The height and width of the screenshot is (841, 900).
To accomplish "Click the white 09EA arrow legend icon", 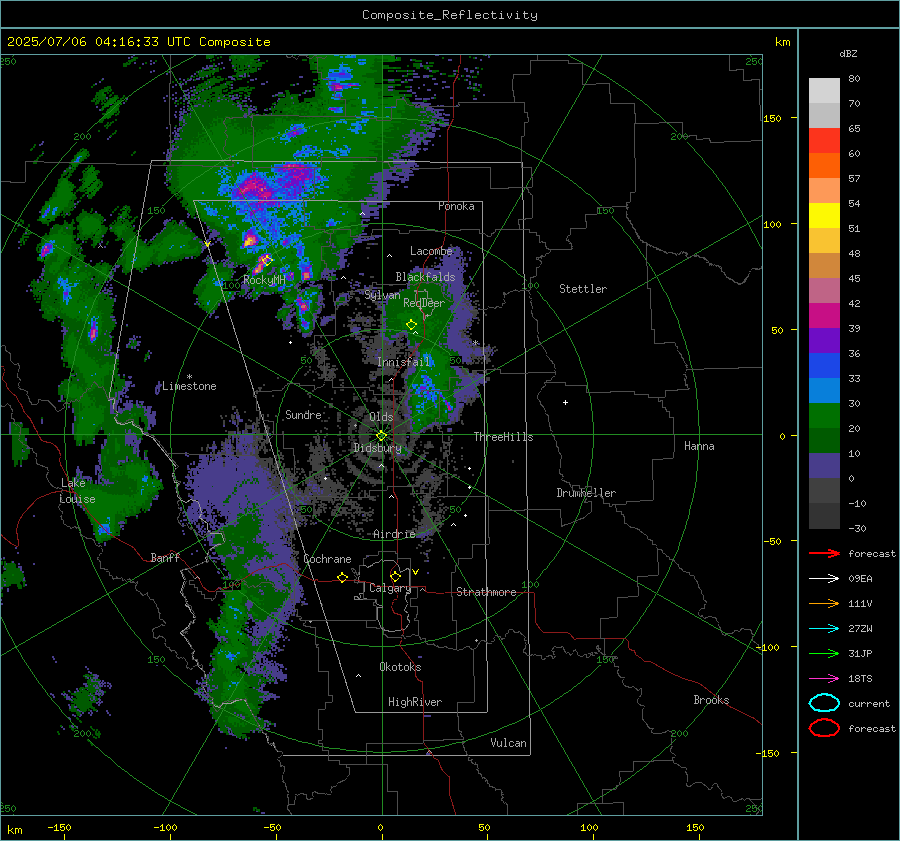I will [824, 578].
